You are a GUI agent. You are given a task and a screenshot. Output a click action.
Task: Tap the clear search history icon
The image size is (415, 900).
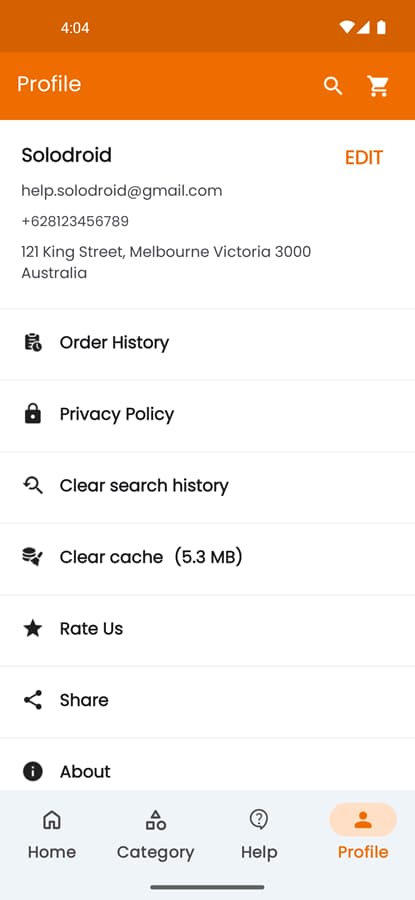(x=33, y=486)
